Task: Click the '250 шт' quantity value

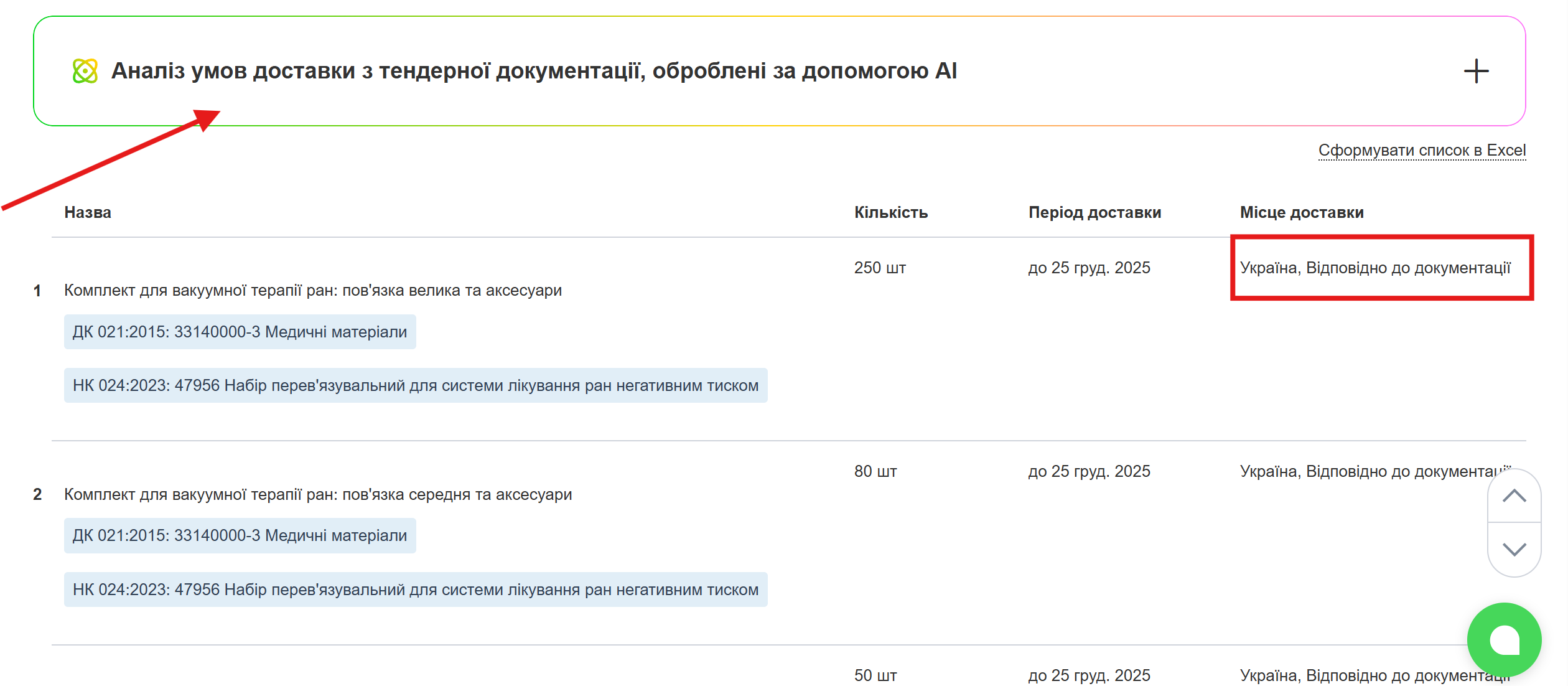Action: 880,268
